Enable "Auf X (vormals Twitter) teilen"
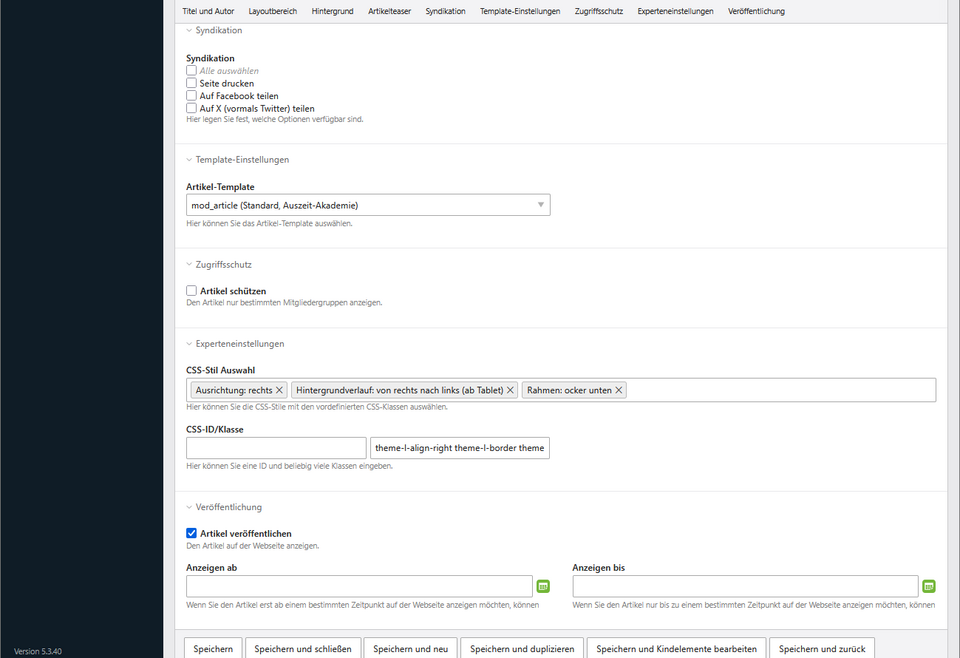Image resolution: width=960 pixels, height=658 pixels. coord(191,108)
